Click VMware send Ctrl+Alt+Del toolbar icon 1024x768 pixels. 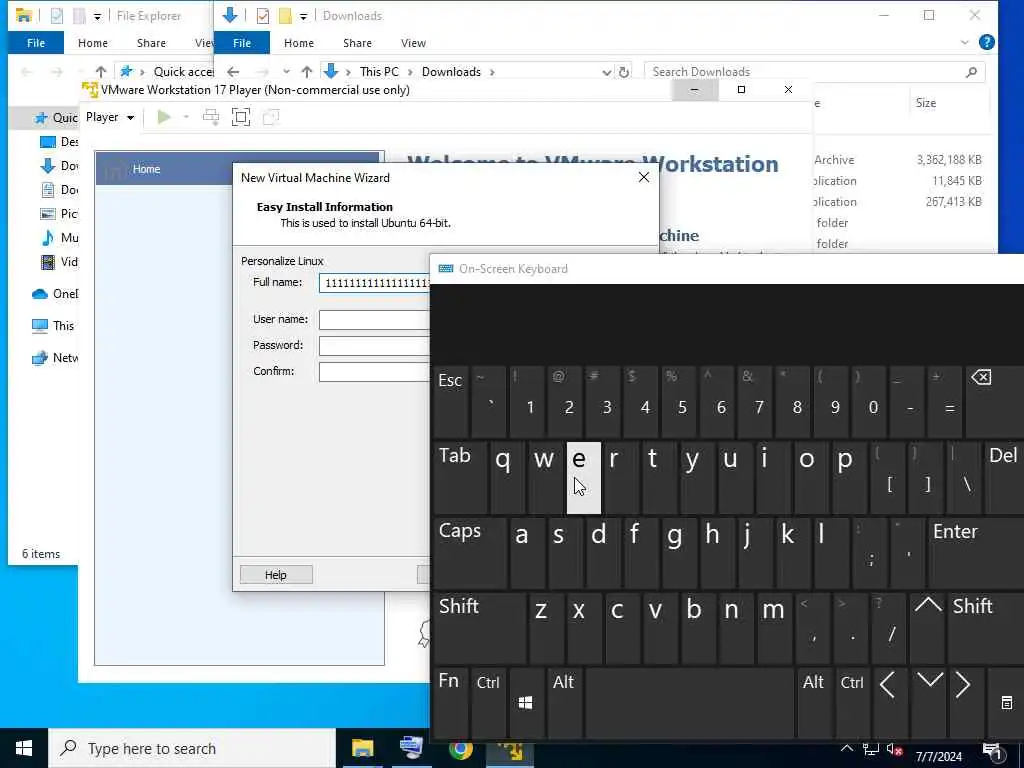(211, 117)
